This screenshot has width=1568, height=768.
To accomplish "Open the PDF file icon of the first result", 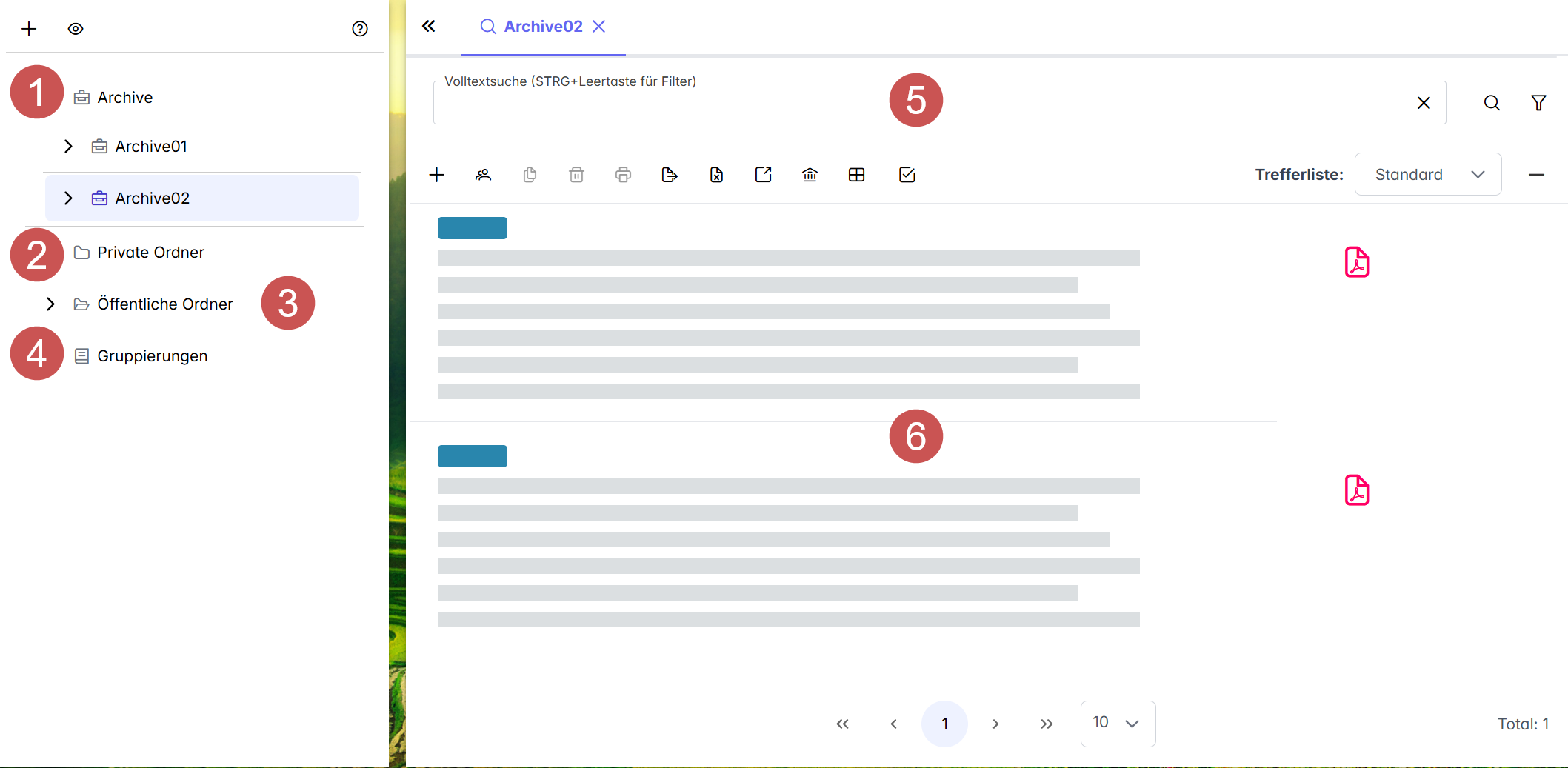I will click(x=1356, y=261).
